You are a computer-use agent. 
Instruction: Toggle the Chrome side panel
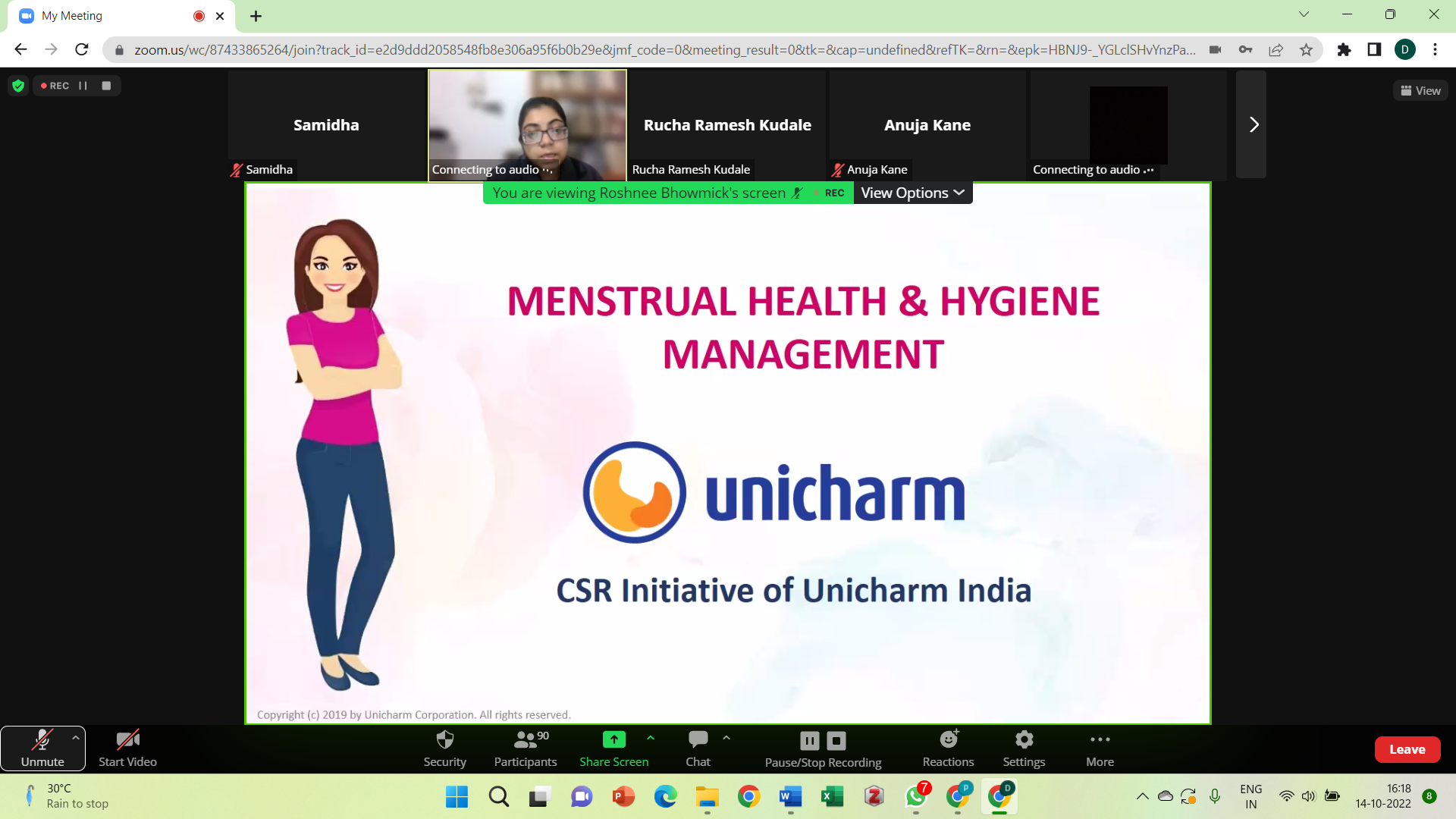coord(1374,50)
